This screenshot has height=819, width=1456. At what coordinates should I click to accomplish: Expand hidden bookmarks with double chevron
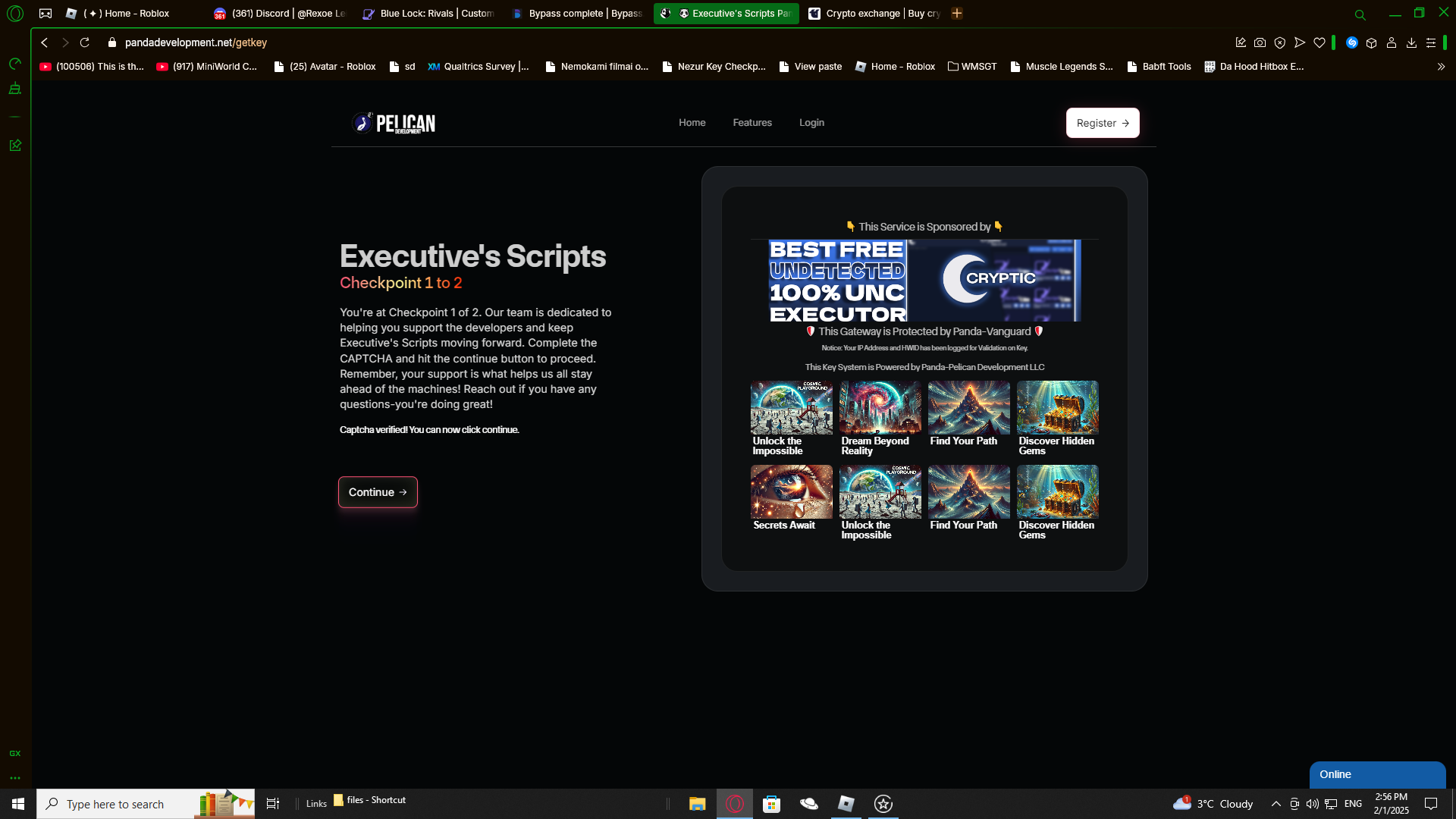[1441, 67]
